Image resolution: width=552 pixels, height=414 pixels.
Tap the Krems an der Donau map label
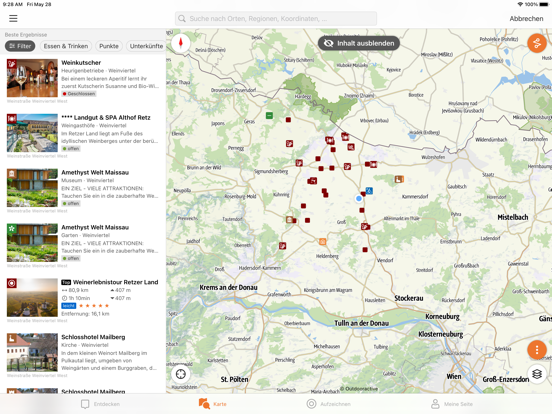click(228, 287)
